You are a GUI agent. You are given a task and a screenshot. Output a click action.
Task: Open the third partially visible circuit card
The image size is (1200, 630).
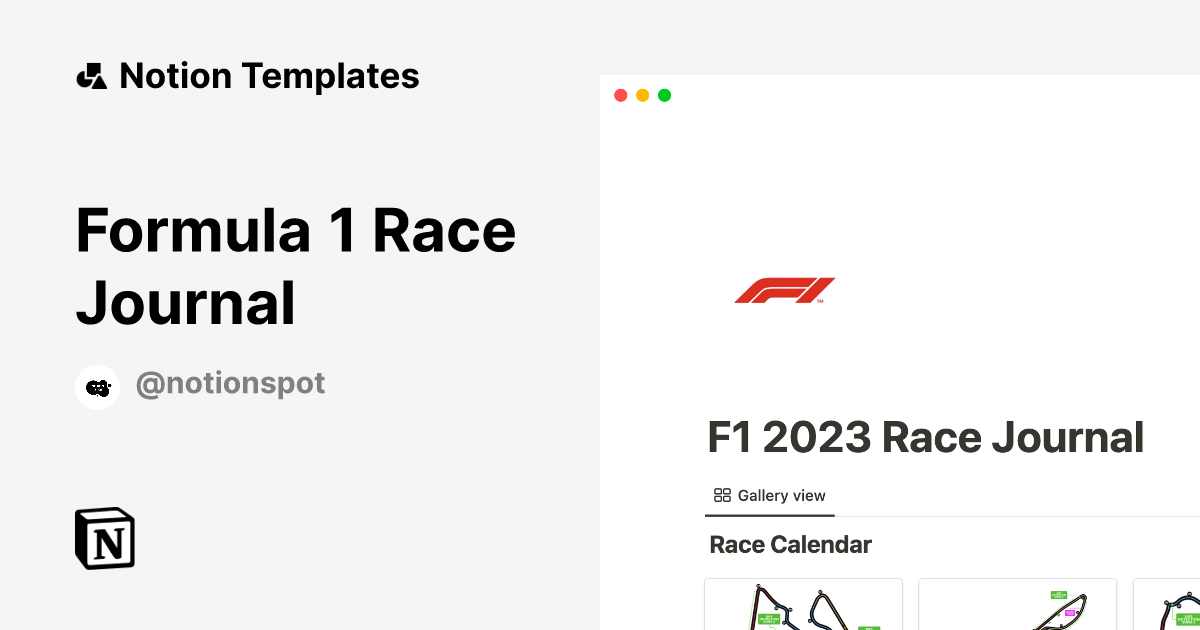pyautogui.click(x=1167, y=605)
